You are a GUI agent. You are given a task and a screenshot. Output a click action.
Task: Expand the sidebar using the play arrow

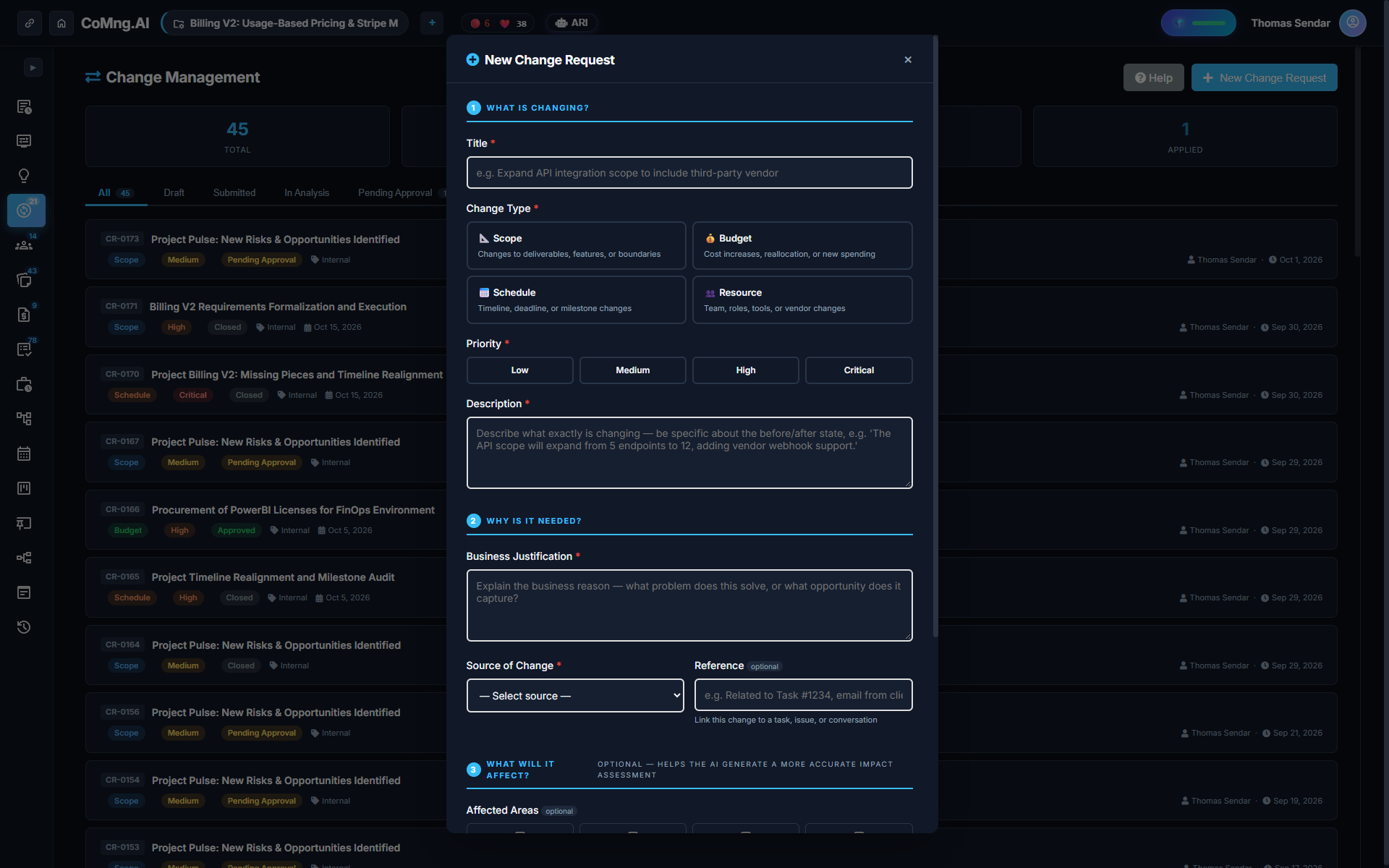pyautogui.click(x=33, y=67)
